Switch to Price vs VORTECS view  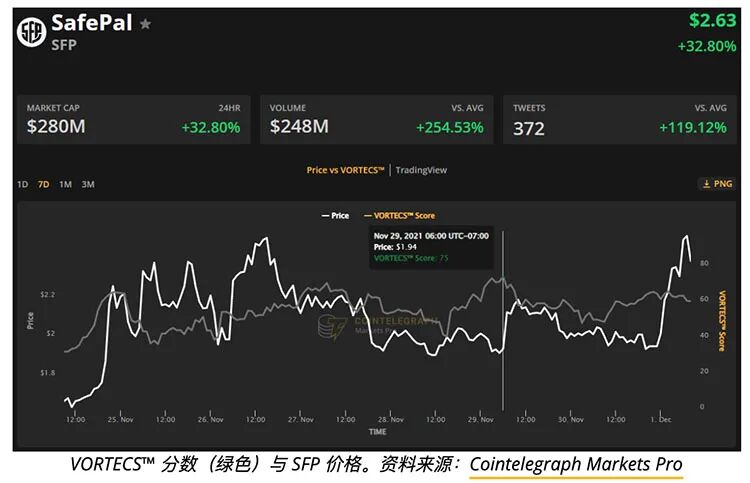(x=345, y=170)
